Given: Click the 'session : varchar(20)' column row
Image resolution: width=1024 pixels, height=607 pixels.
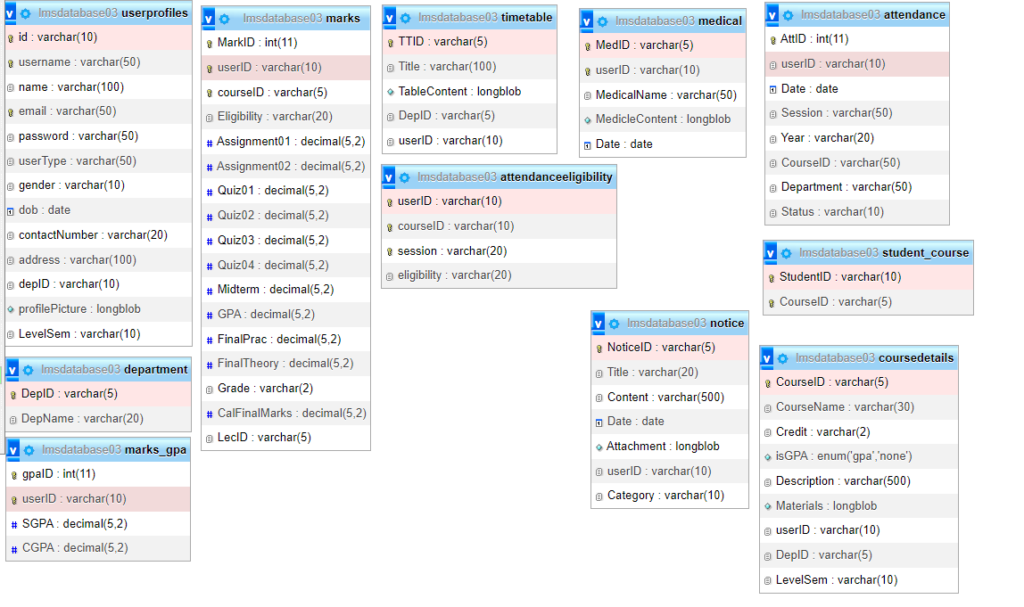Looking at the screenshot, I should [499, 252].
